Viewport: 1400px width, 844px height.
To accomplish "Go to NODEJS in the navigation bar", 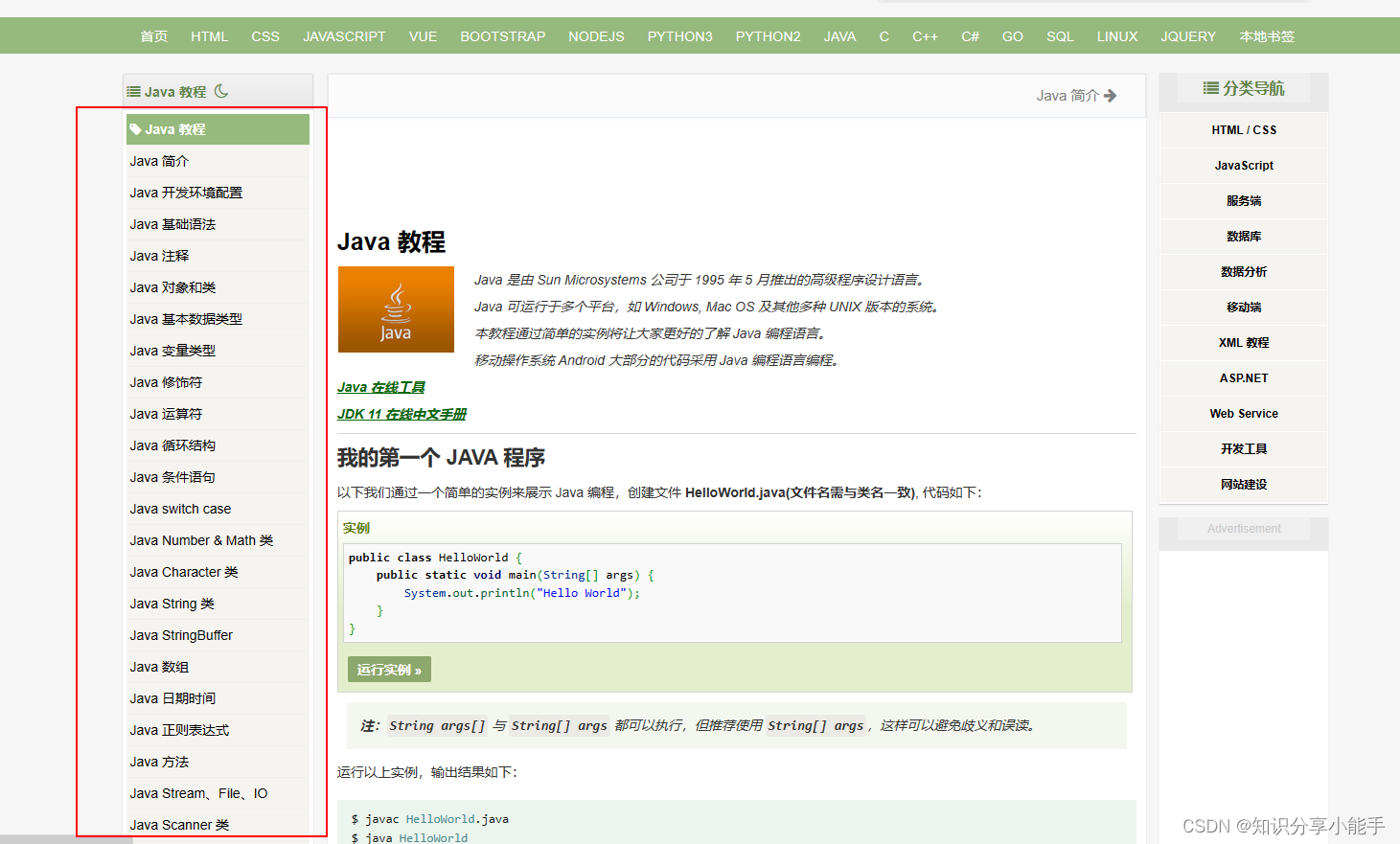I will click(x=596, y=36).
